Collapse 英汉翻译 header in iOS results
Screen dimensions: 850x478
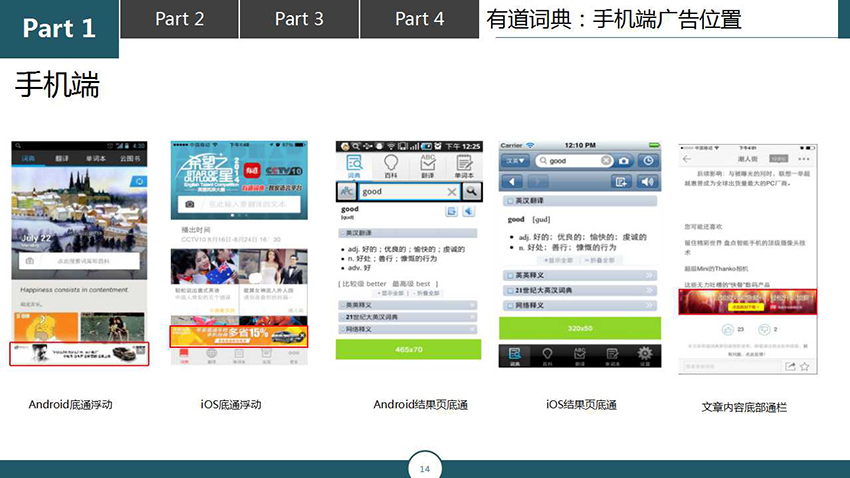click(x=579, y=201)
